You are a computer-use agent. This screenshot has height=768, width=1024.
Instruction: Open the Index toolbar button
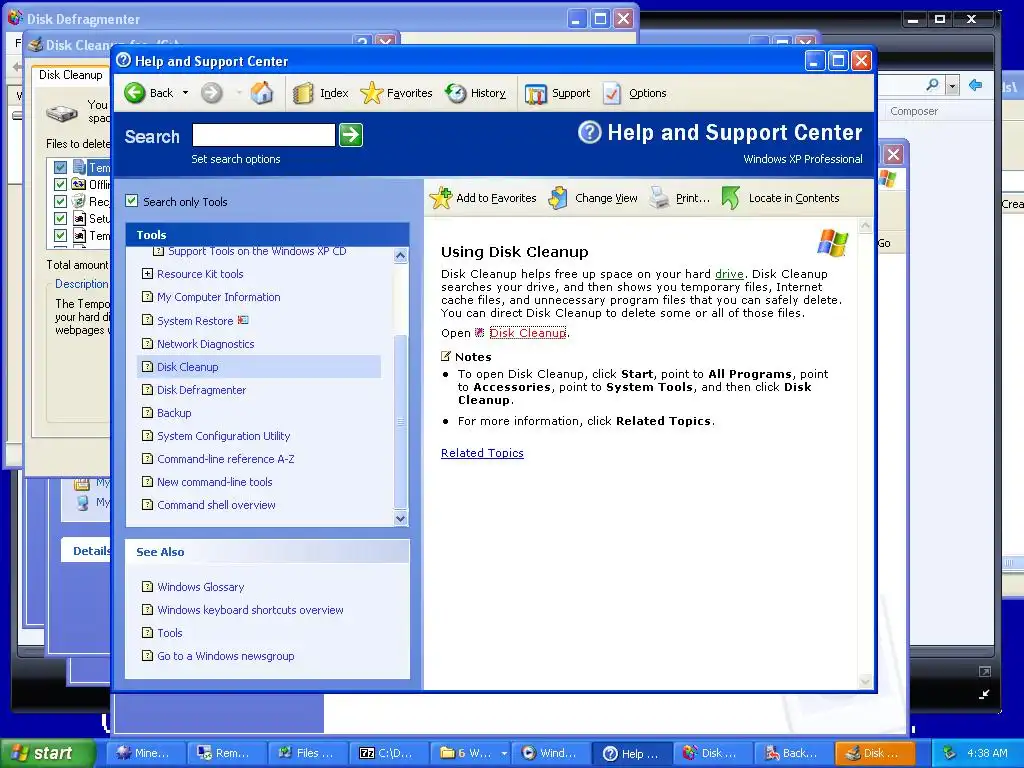click(320, 93)
